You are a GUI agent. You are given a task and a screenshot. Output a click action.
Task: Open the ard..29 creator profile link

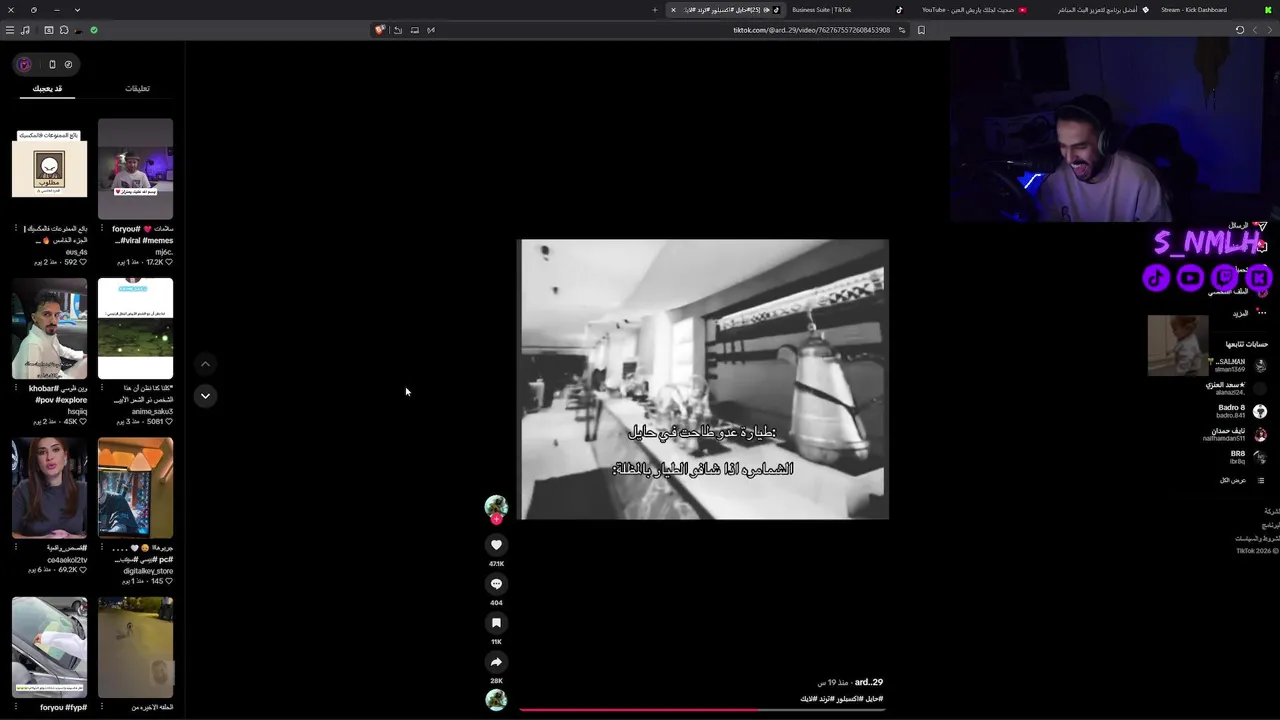click(869, 682)
